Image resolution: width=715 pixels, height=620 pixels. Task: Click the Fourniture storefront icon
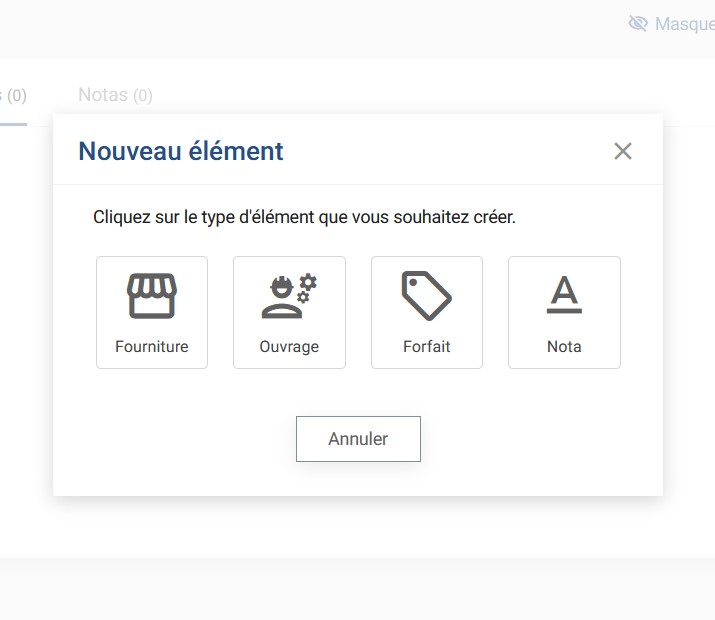pyautogui.click(x=152, y=296)
